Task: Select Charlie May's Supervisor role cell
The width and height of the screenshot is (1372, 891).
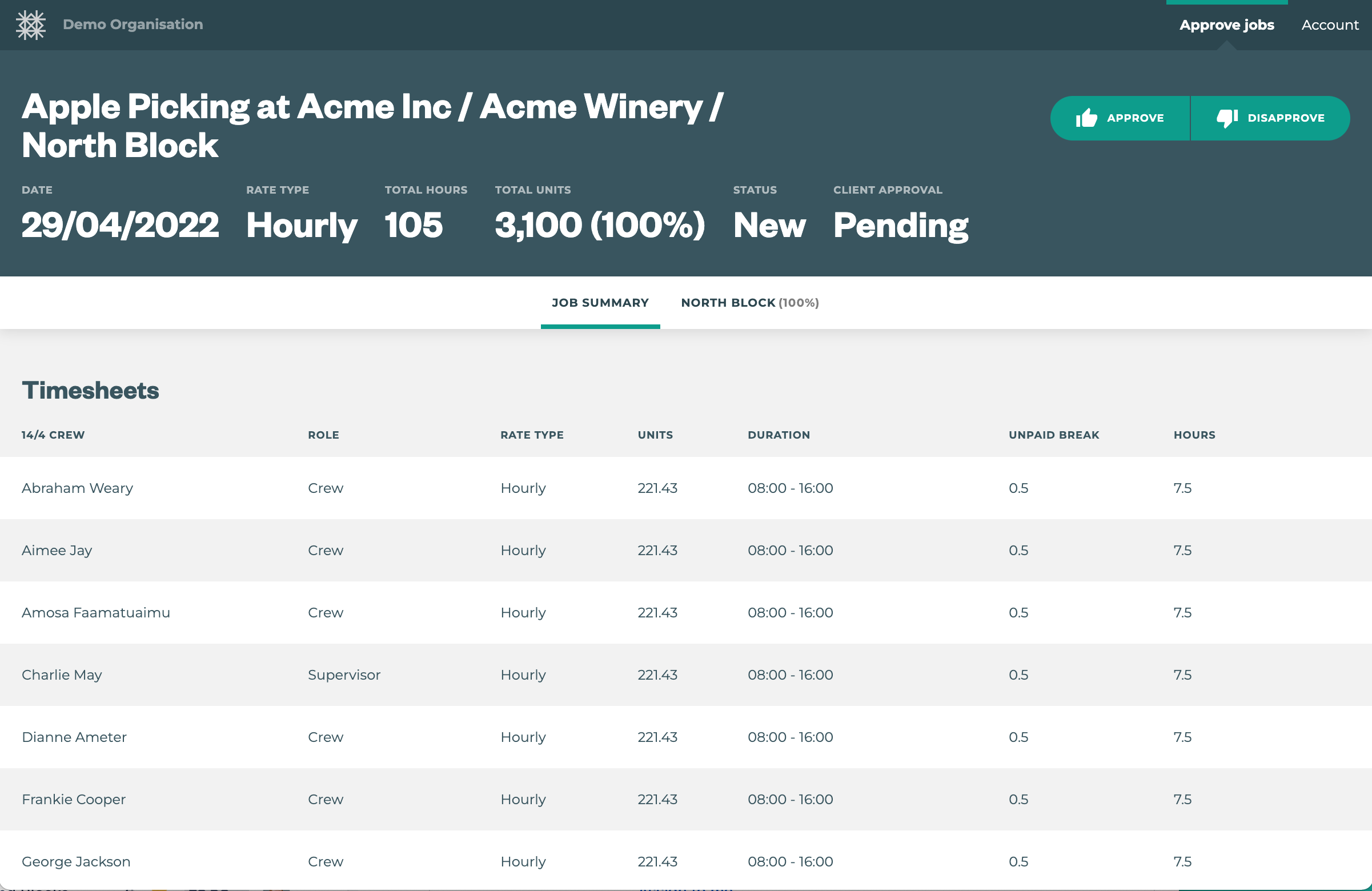Action: coord(344,675)
